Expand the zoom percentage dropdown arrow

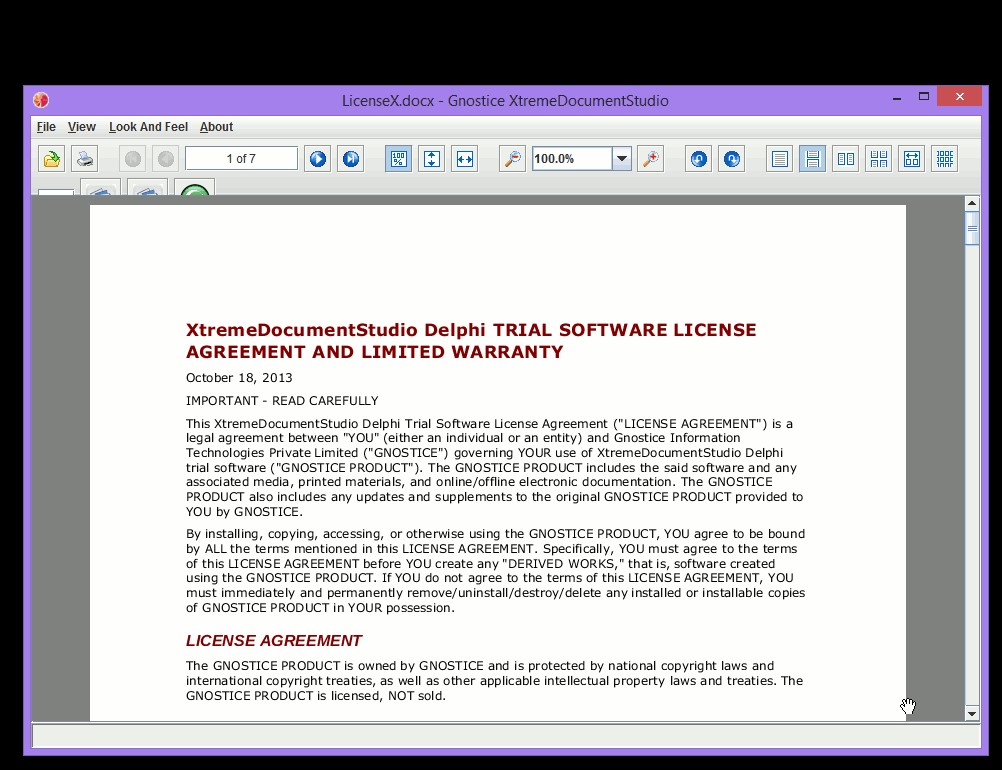(x=621, y=159)
